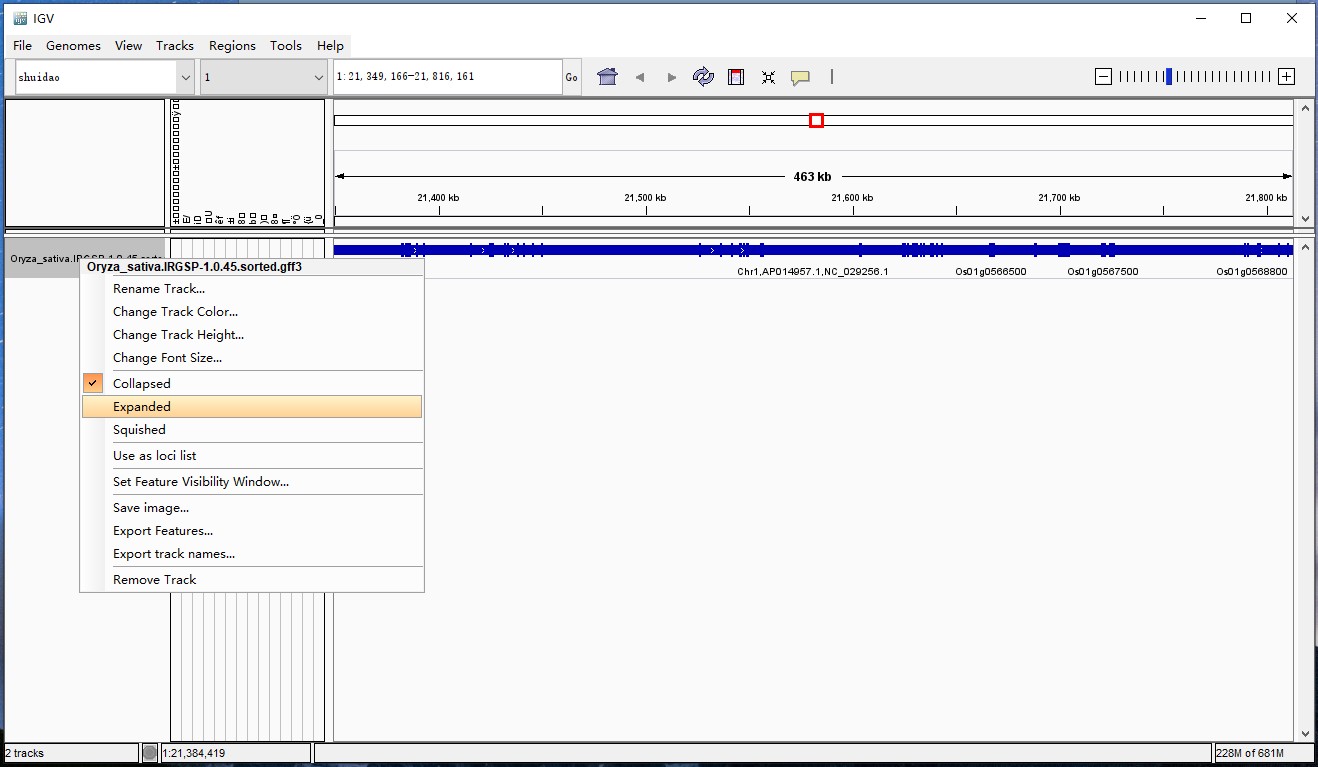Click the Home genome view icon
1318x767 pixels.
pos(607,77)
